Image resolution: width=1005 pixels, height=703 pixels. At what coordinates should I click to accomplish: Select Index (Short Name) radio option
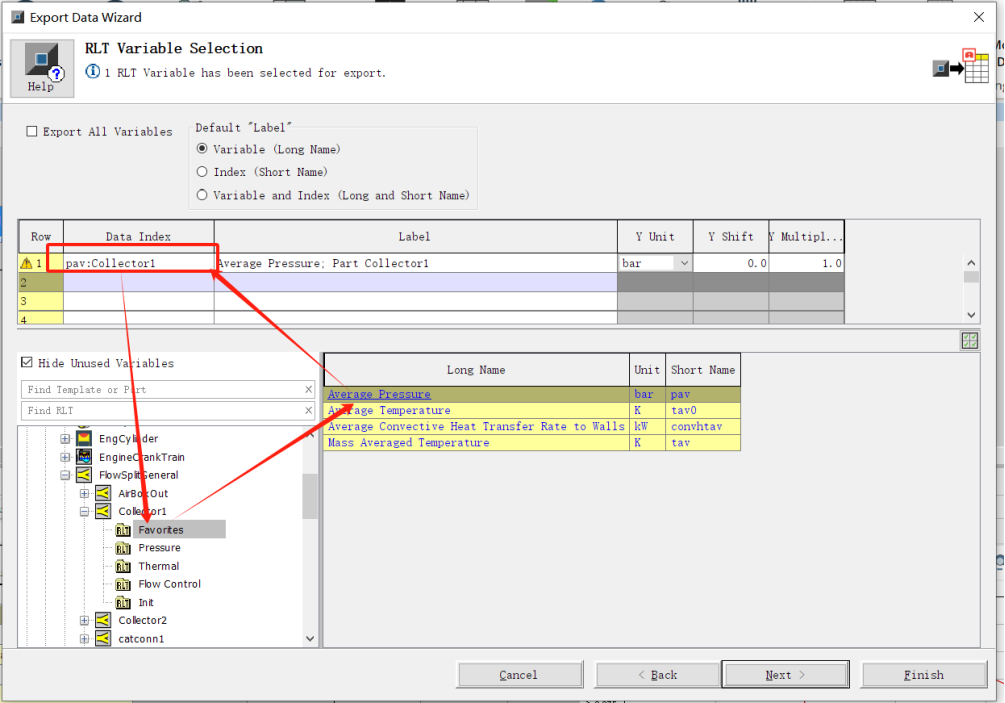click(x=202, y=172)
